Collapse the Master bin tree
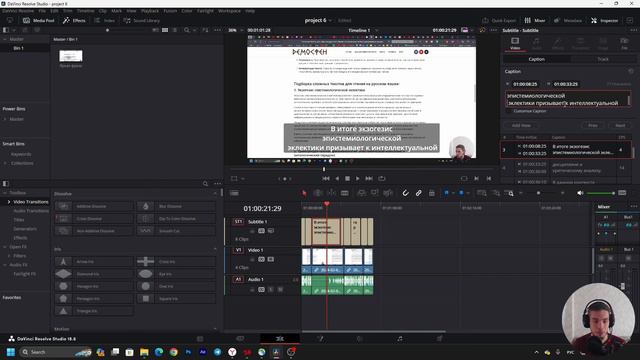The height and width of the screenshot is (360, 640). (x=5, y=39)
